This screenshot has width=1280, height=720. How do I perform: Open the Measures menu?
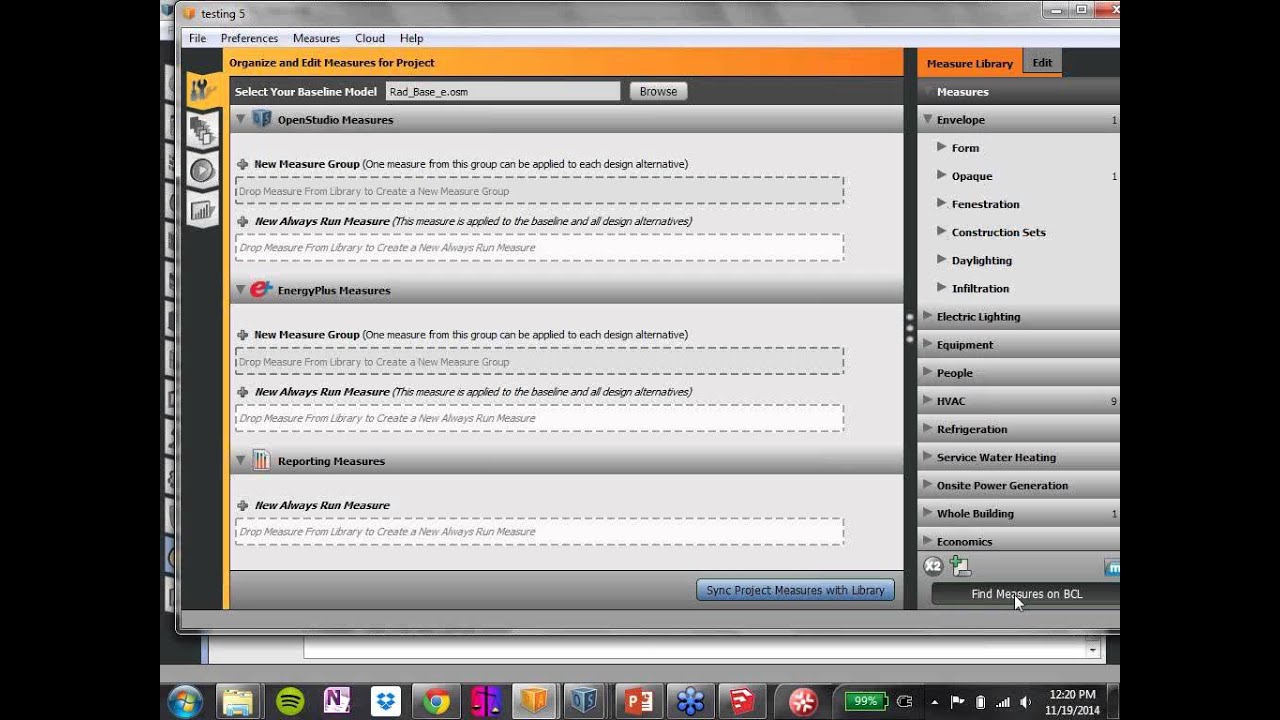click(x=316, y=38)
